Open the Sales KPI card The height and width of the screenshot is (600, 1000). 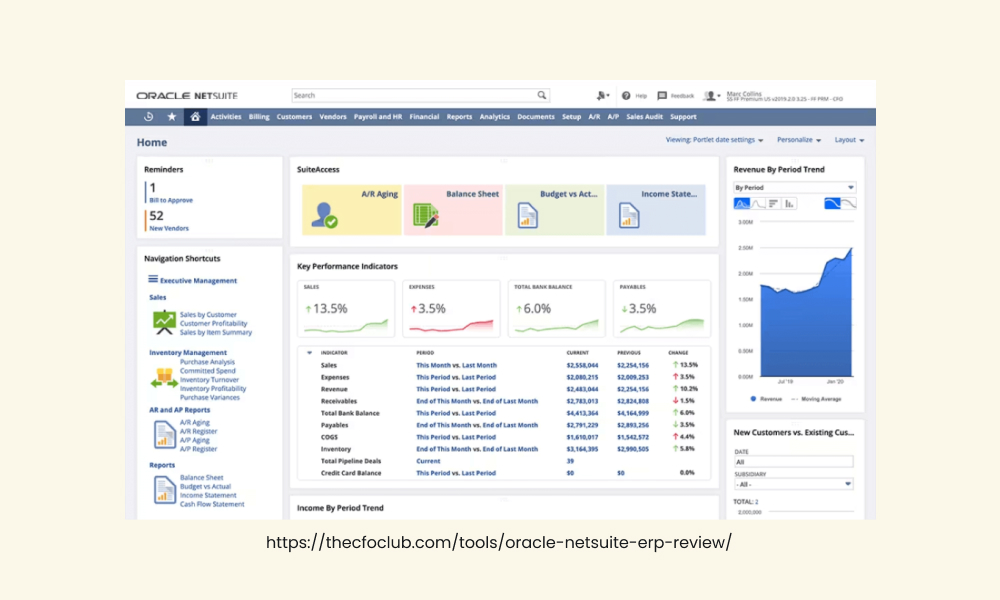(x=346, y=309)
